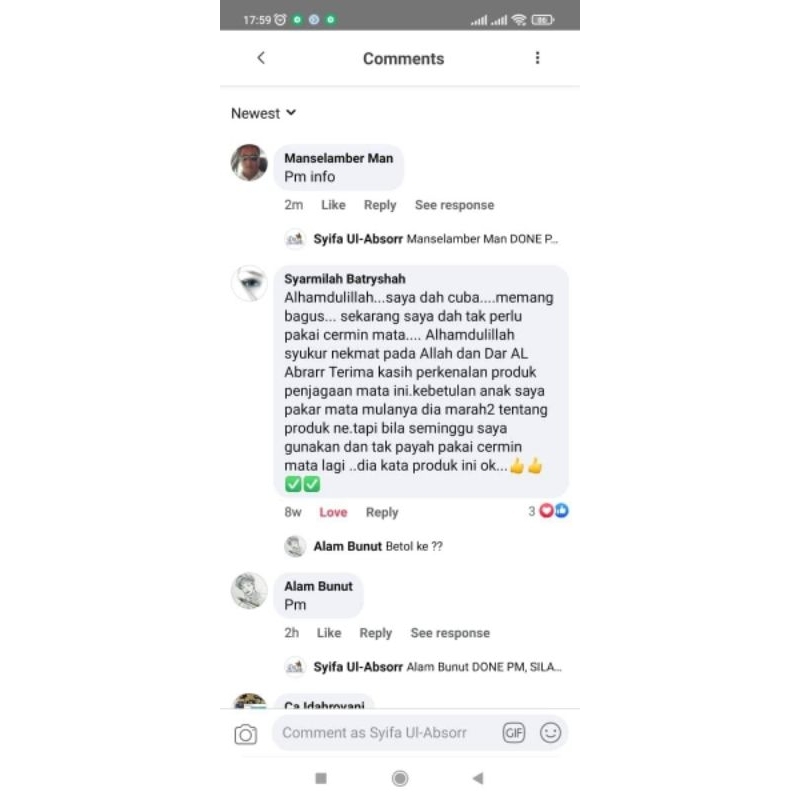Reply to Alam Bunut's Pm comment
The height and width of the screenshot is (800, 800).
376,633
